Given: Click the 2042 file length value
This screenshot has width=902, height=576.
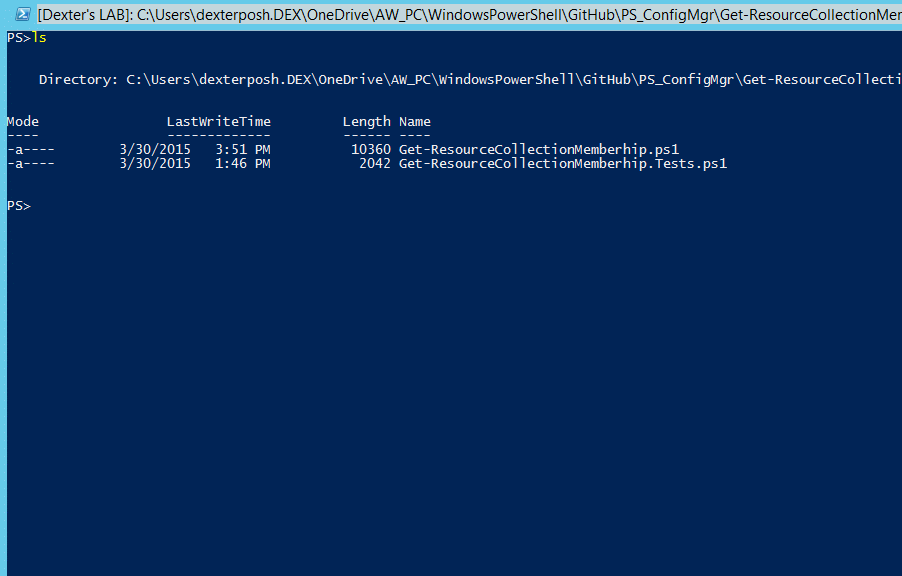Looking at the screenshot, I should coord(375,164).
